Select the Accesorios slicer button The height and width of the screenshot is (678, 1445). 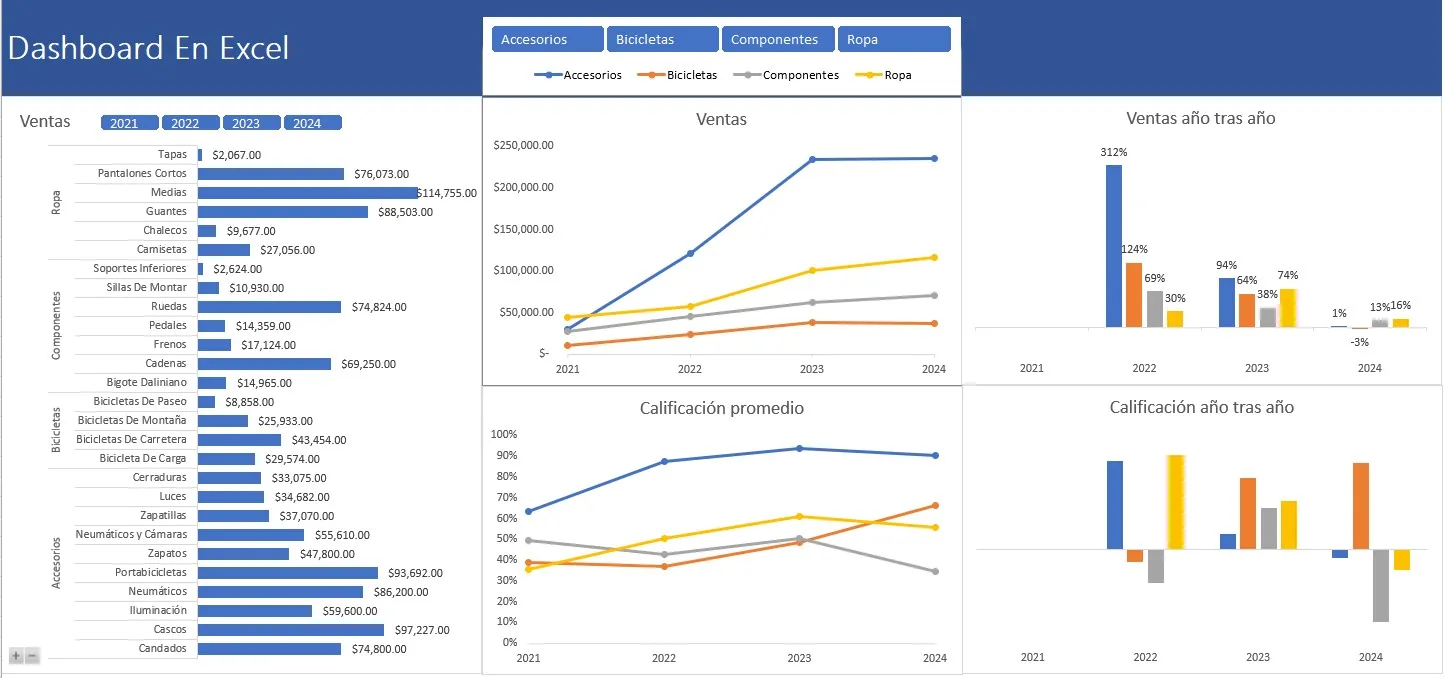547,39
